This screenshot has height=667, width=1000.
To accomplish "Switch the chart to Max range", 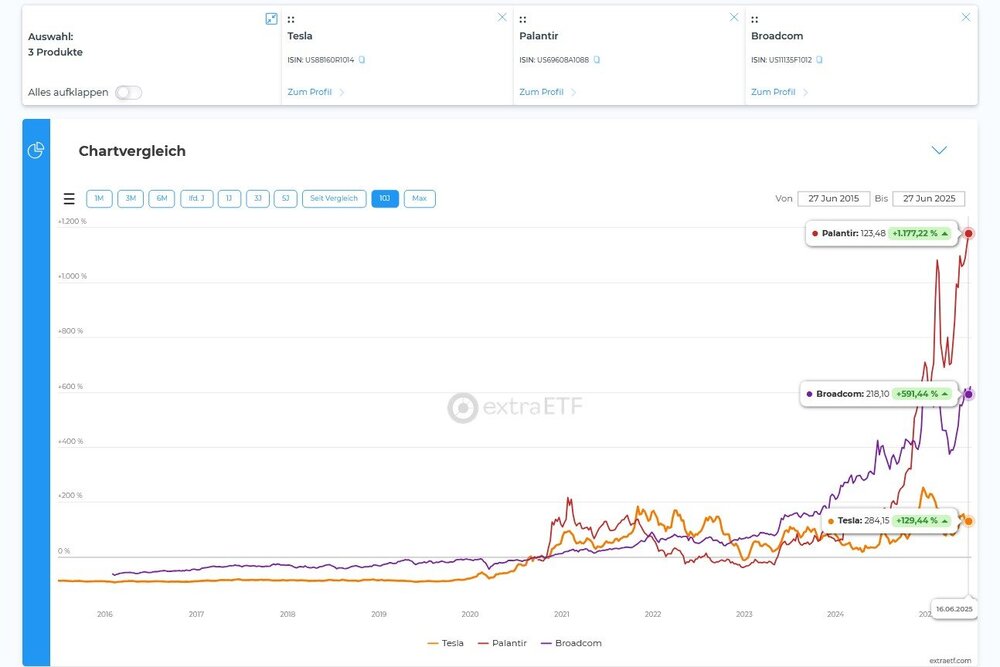I will (x=419, y=199).
